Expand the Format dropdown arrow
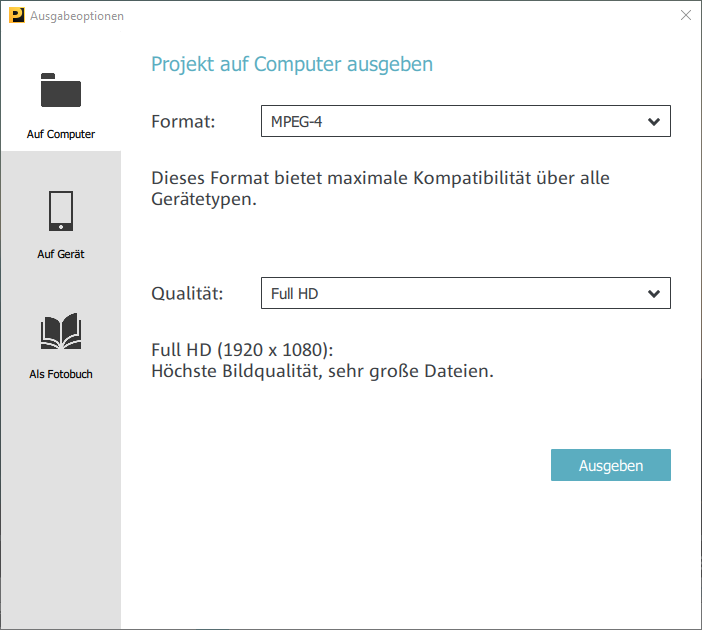This screenshot has height=630, width=702. [654, 122]
